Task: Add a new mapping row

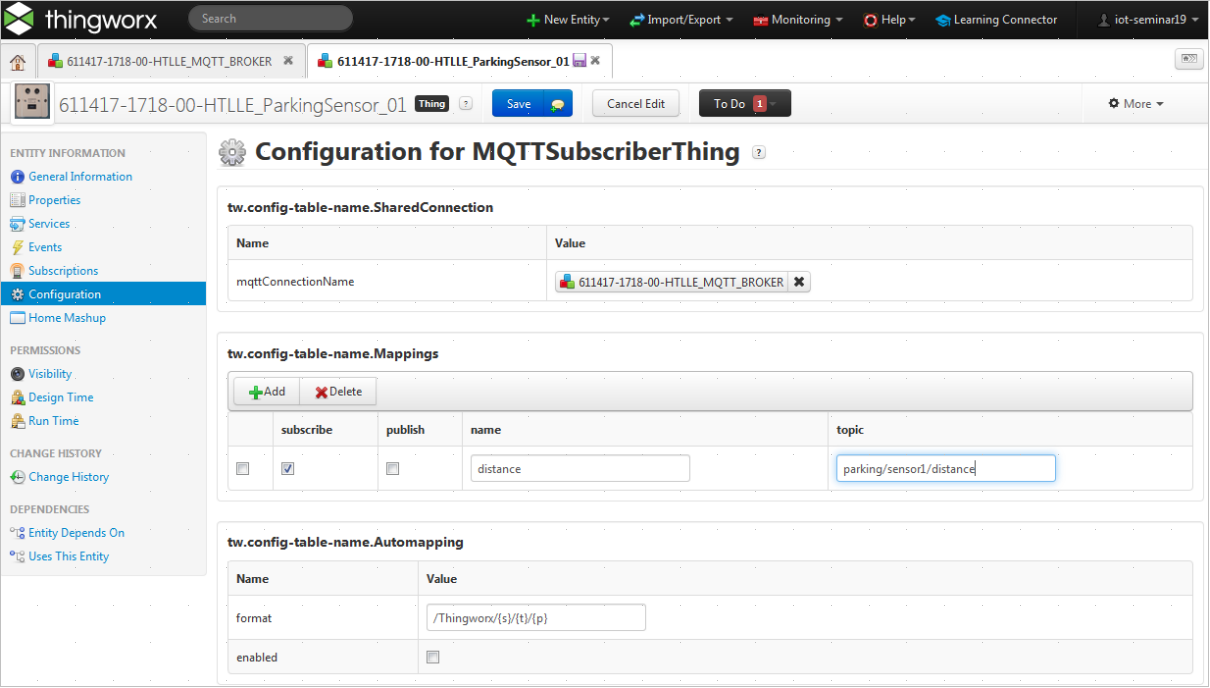Action: (267, 392)
